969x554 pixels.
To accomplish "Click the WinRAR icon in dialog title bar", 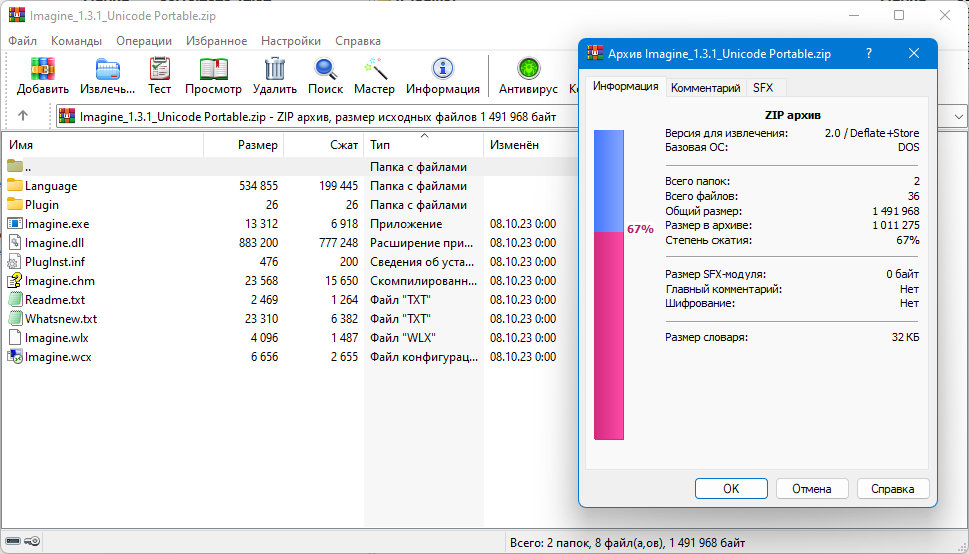I will click(595, 53).
